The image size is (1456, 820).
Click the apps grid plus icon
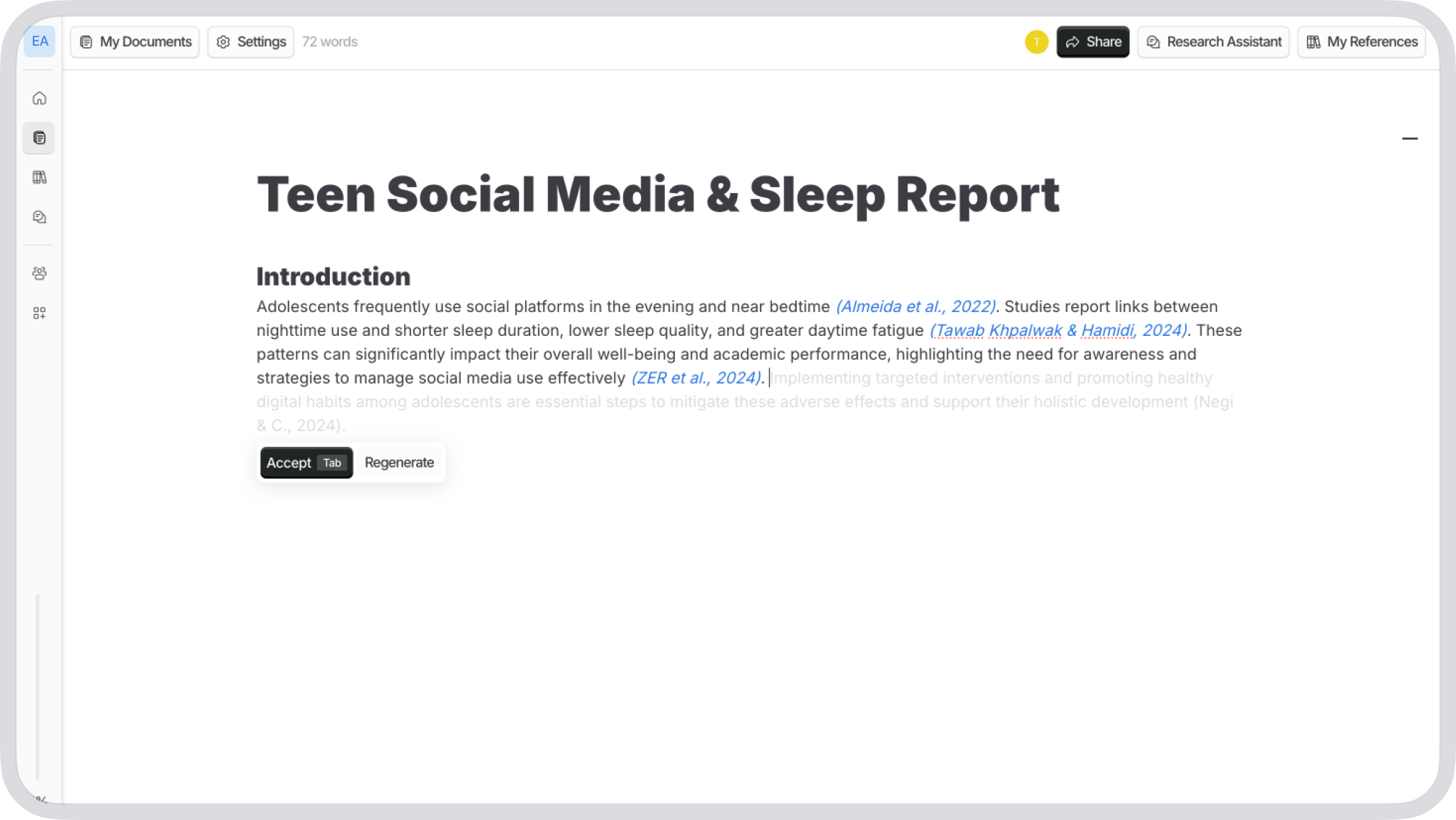tap(39, 313)
